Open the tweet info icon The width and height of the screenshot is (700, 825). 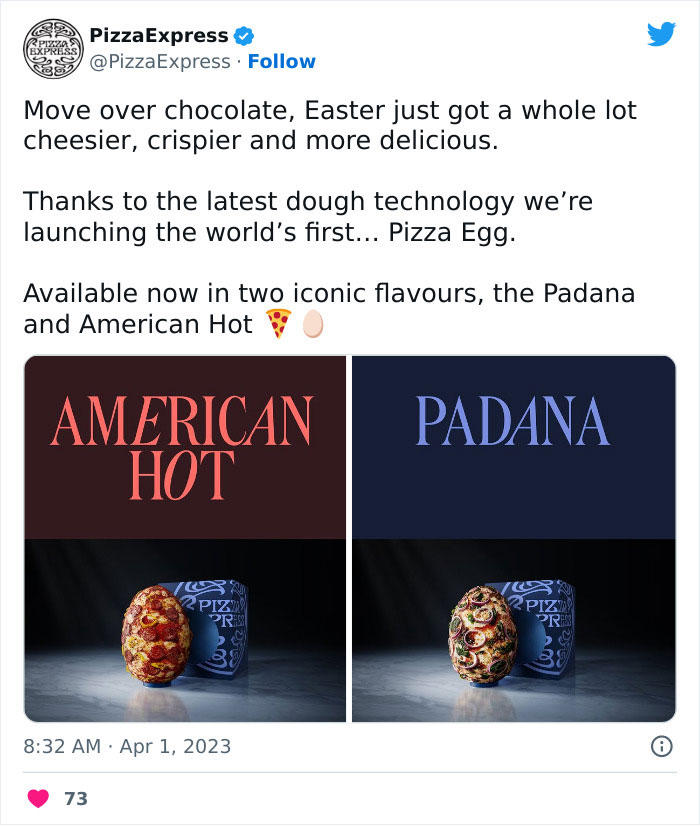(660, 746)
